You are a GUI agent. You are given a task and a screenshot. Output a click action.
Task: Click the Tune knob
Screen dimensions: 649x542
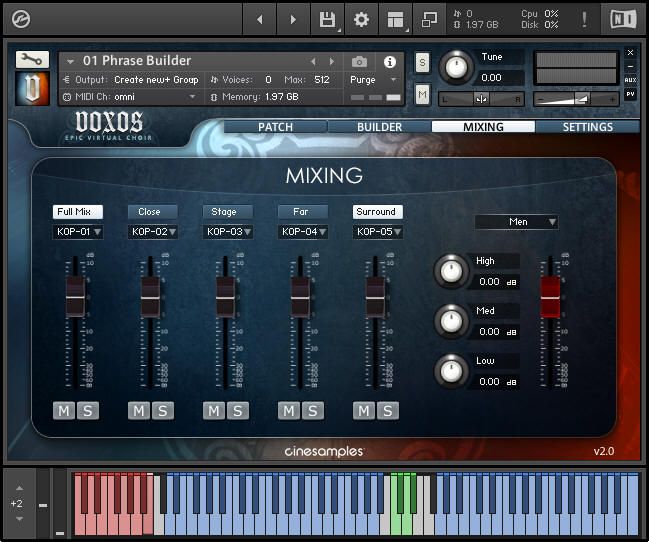(456, 67)
